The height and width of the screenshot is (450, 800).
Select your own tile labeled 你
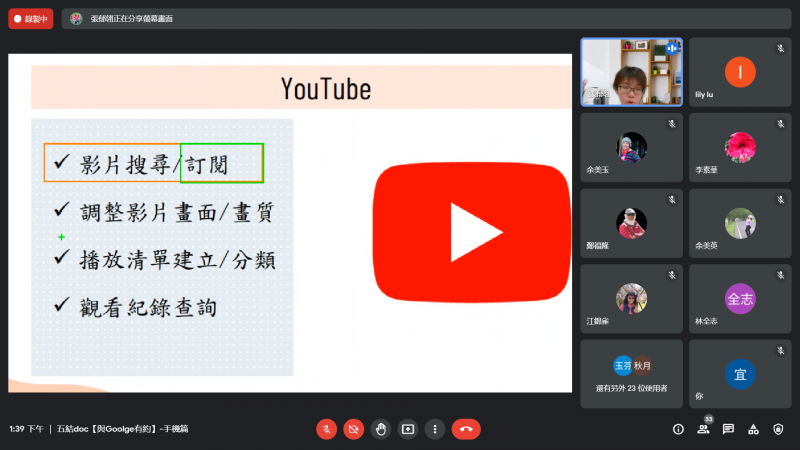(740, 374)
